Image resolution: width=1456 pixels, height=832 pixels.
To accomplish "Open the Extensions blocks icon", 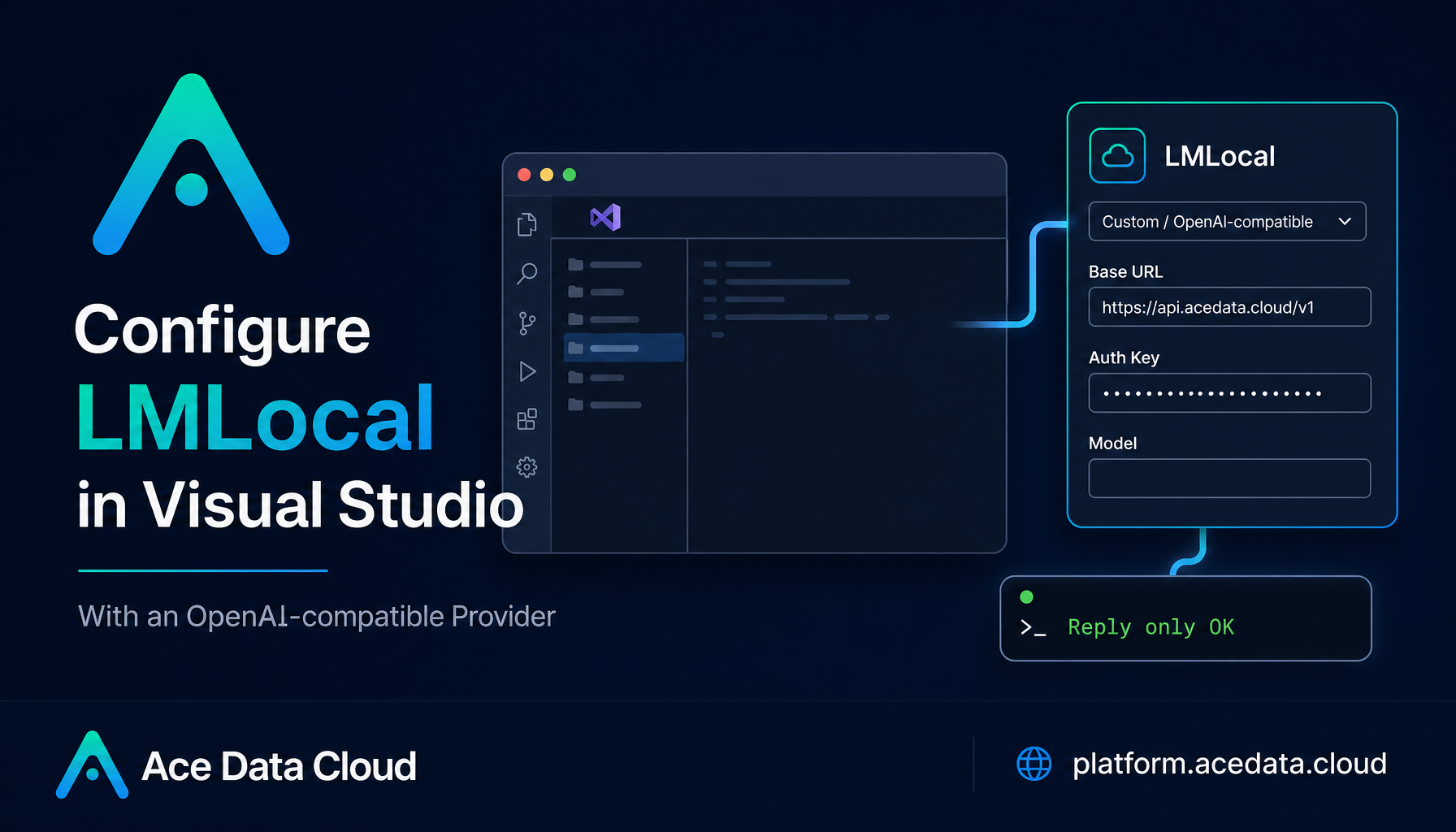I will click(527, 419).
